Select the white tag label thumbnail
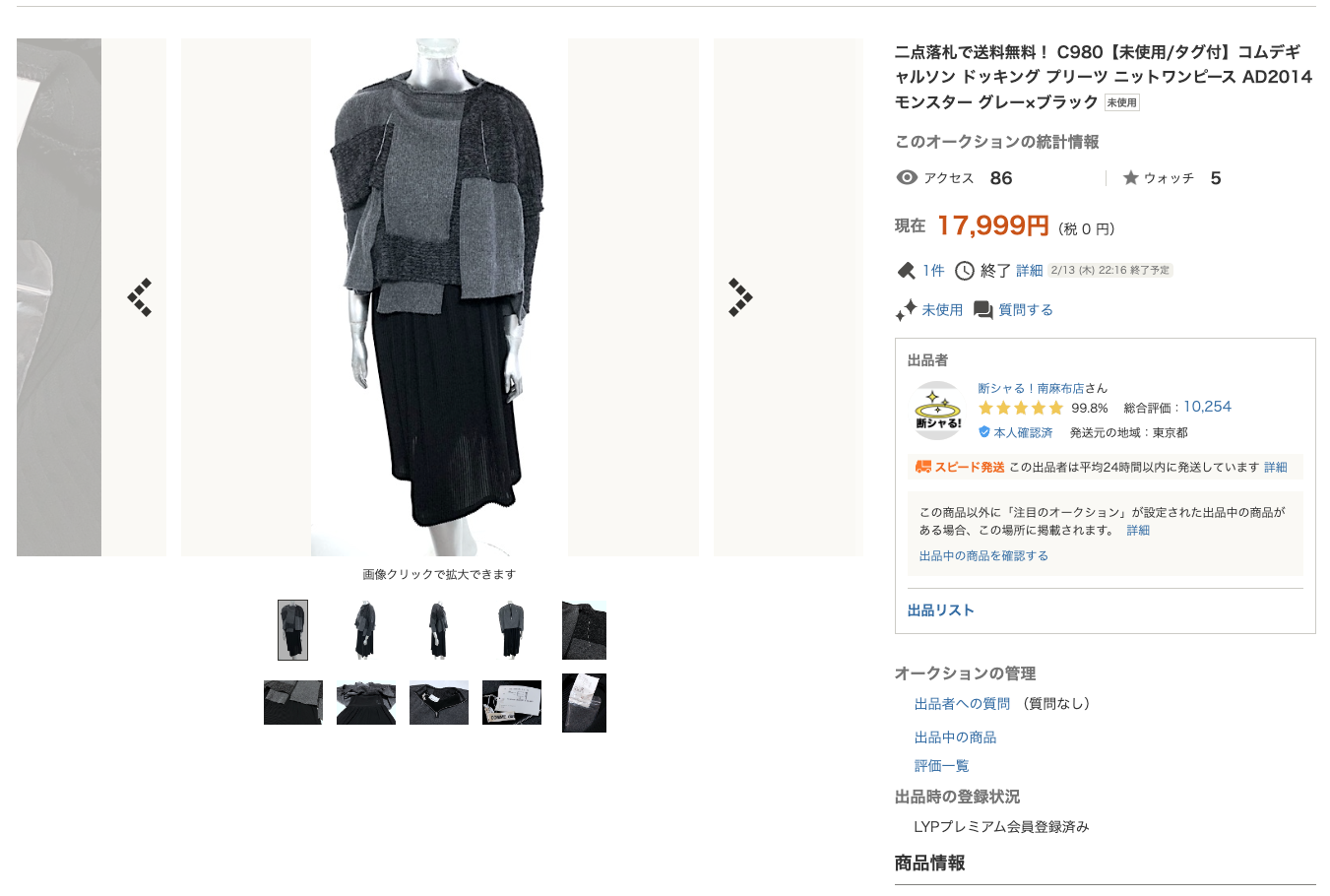Screen dimensions: 1330x896 pyautogui.click(x=512, y=703)
